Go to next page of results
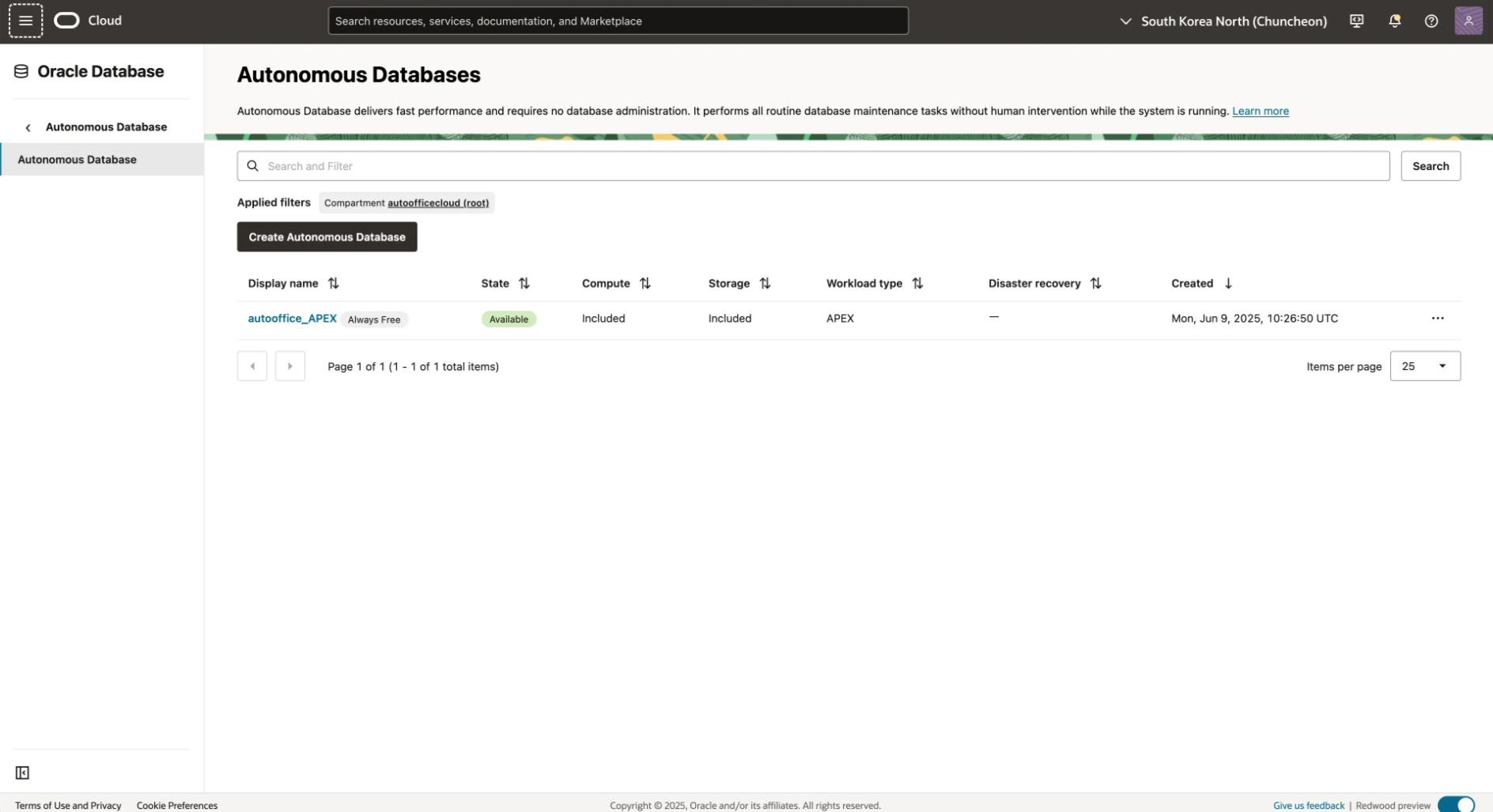 (x=290, y=366)
